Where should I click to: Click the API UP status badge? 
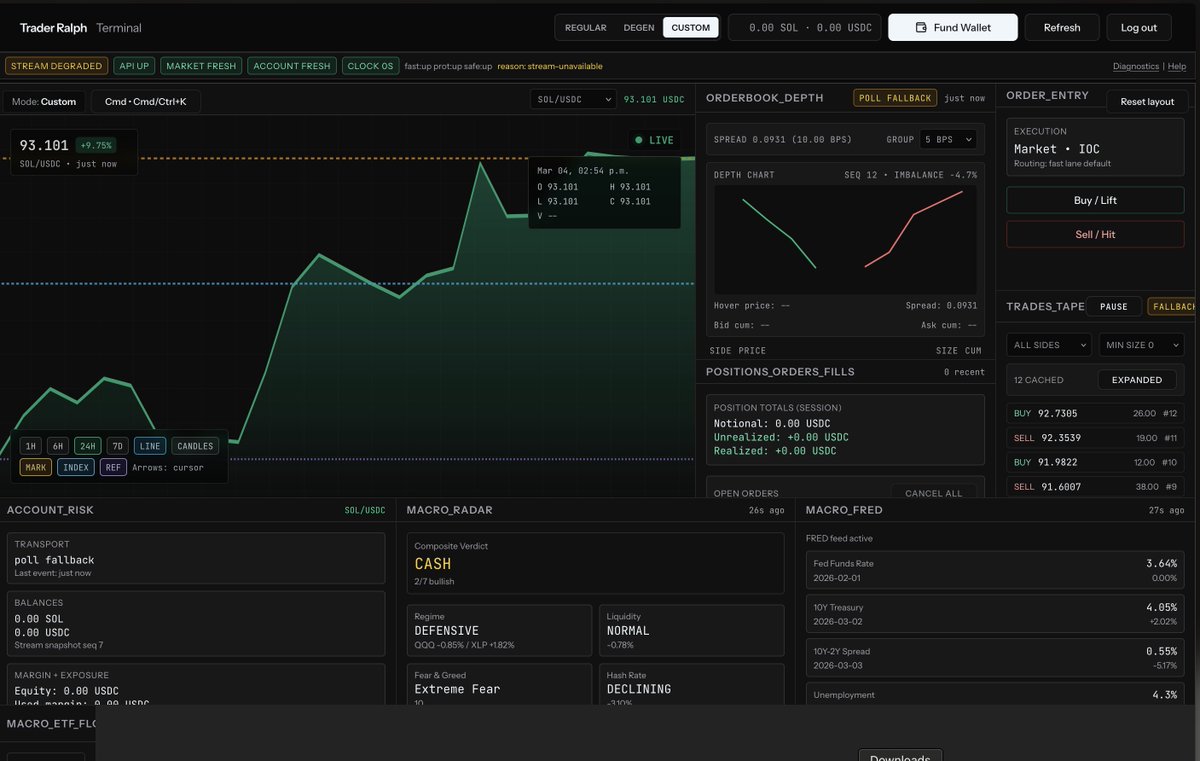click(134, 66)
